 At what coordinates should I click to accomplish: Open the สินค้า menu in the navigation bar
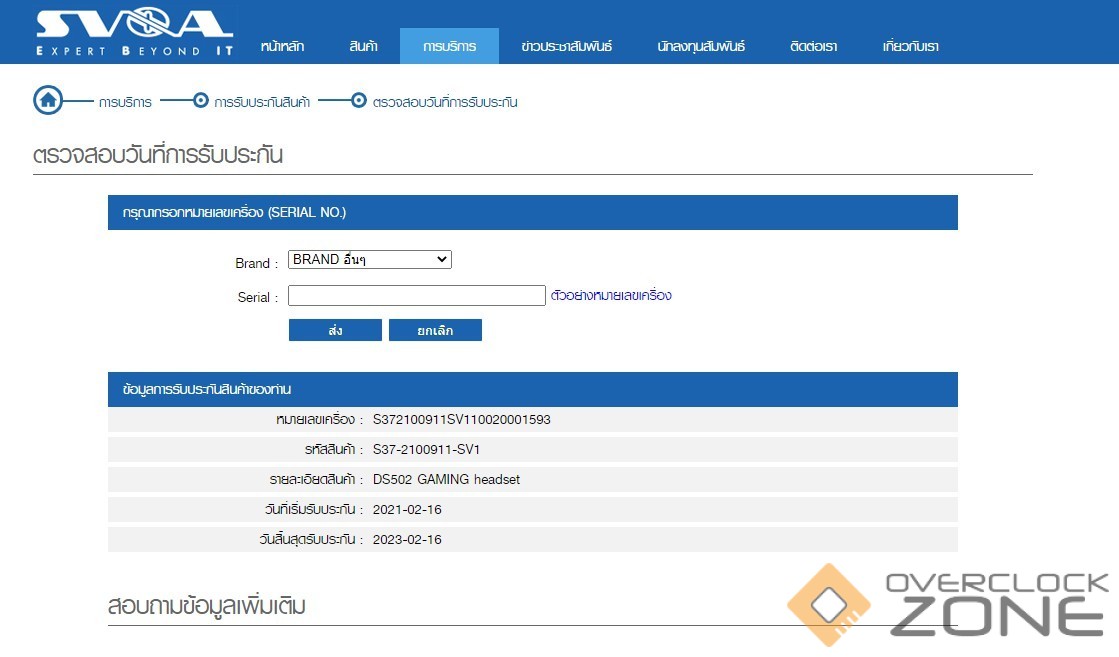(x=363, y=47)
